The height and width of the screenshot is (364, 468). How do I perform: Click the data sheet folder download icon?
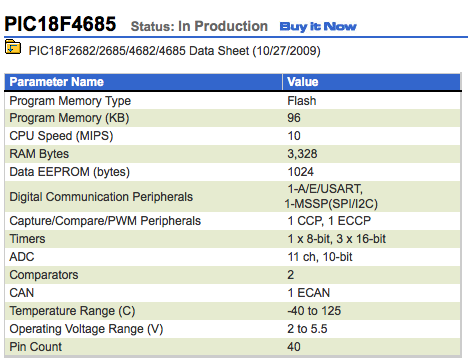pos(13,47)
